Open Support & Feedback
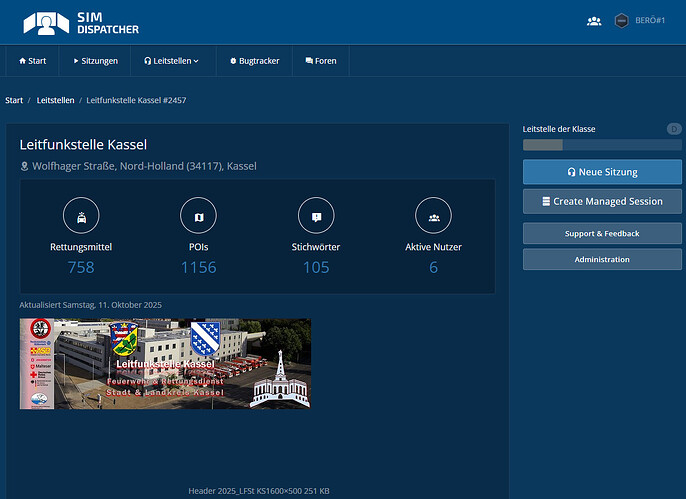Image resolution: width=686 pixels, height=499 pixels. coord(602,233)
